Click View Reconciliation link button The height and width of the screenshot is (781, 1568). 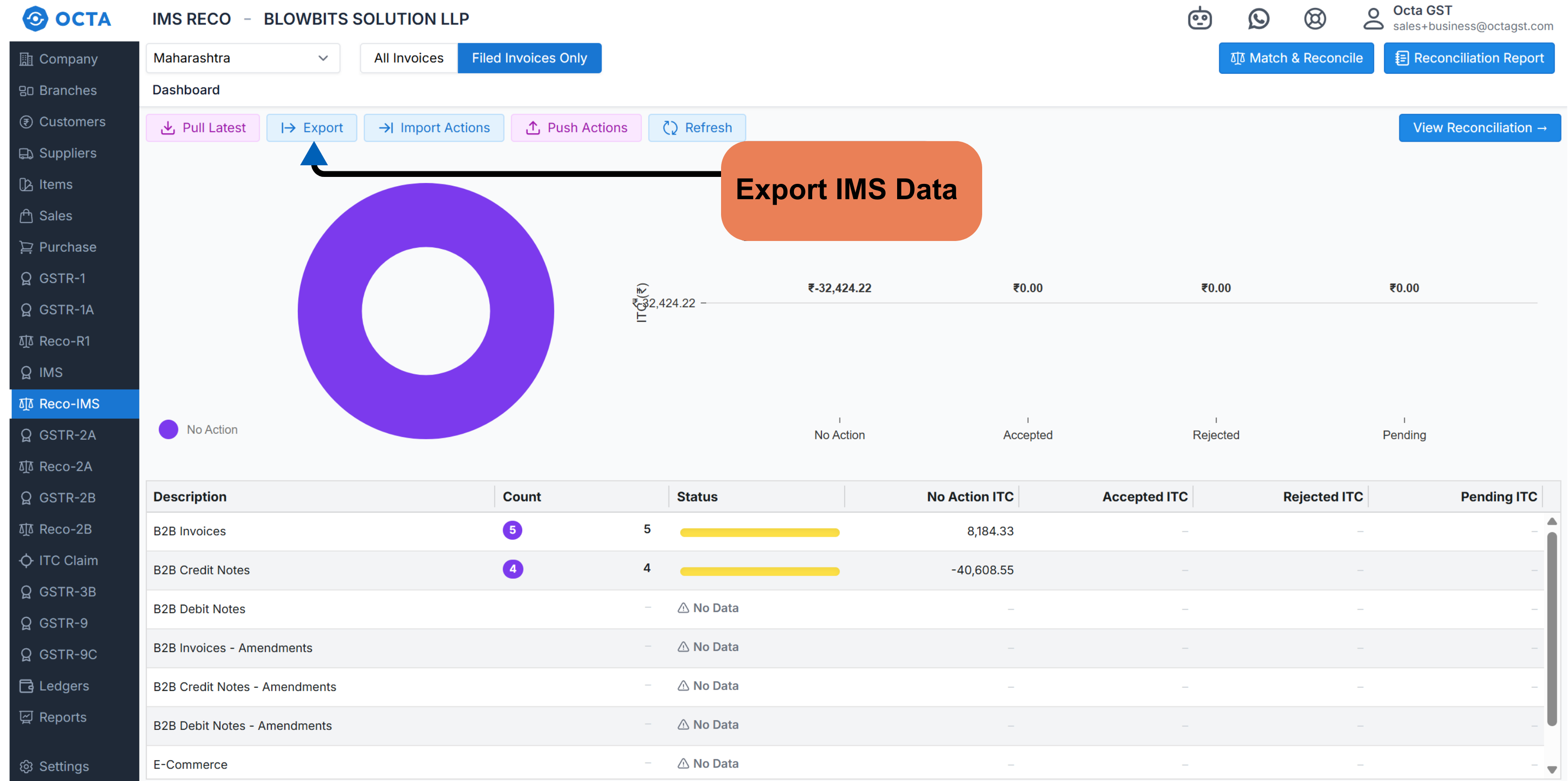[x=1478, y=128]
